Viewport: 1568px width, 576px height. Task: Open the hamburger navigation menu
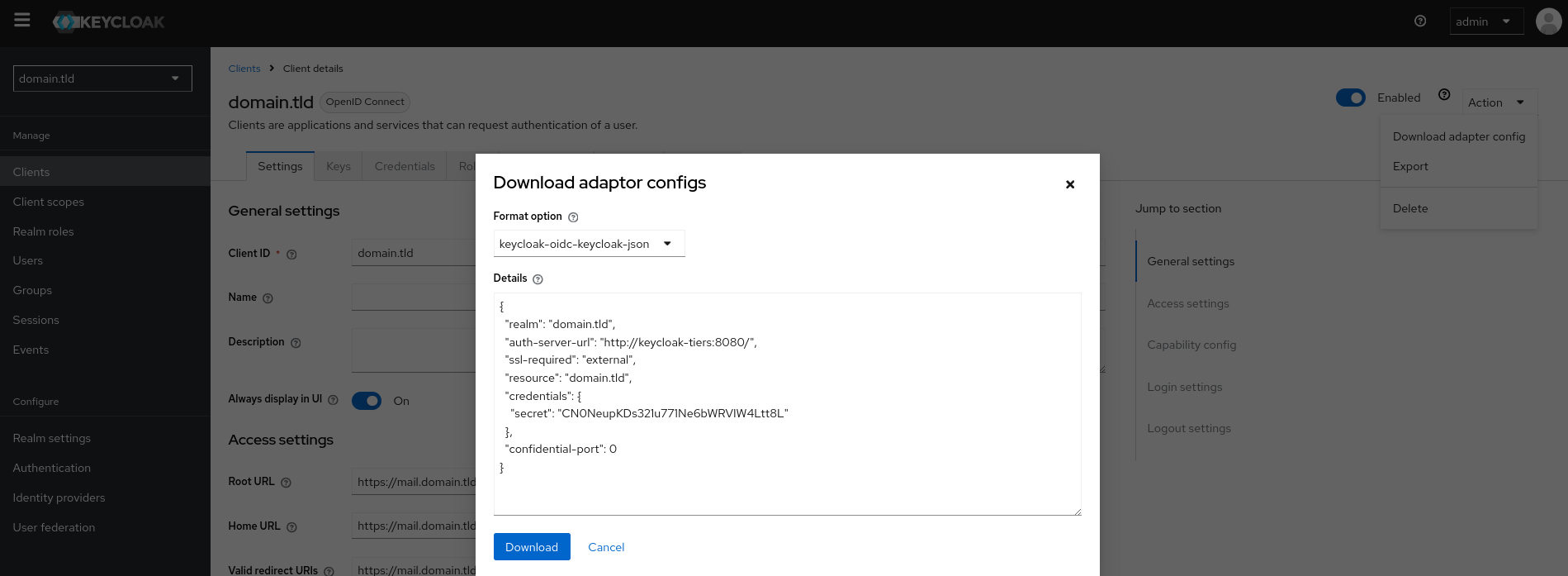[22, 20]
